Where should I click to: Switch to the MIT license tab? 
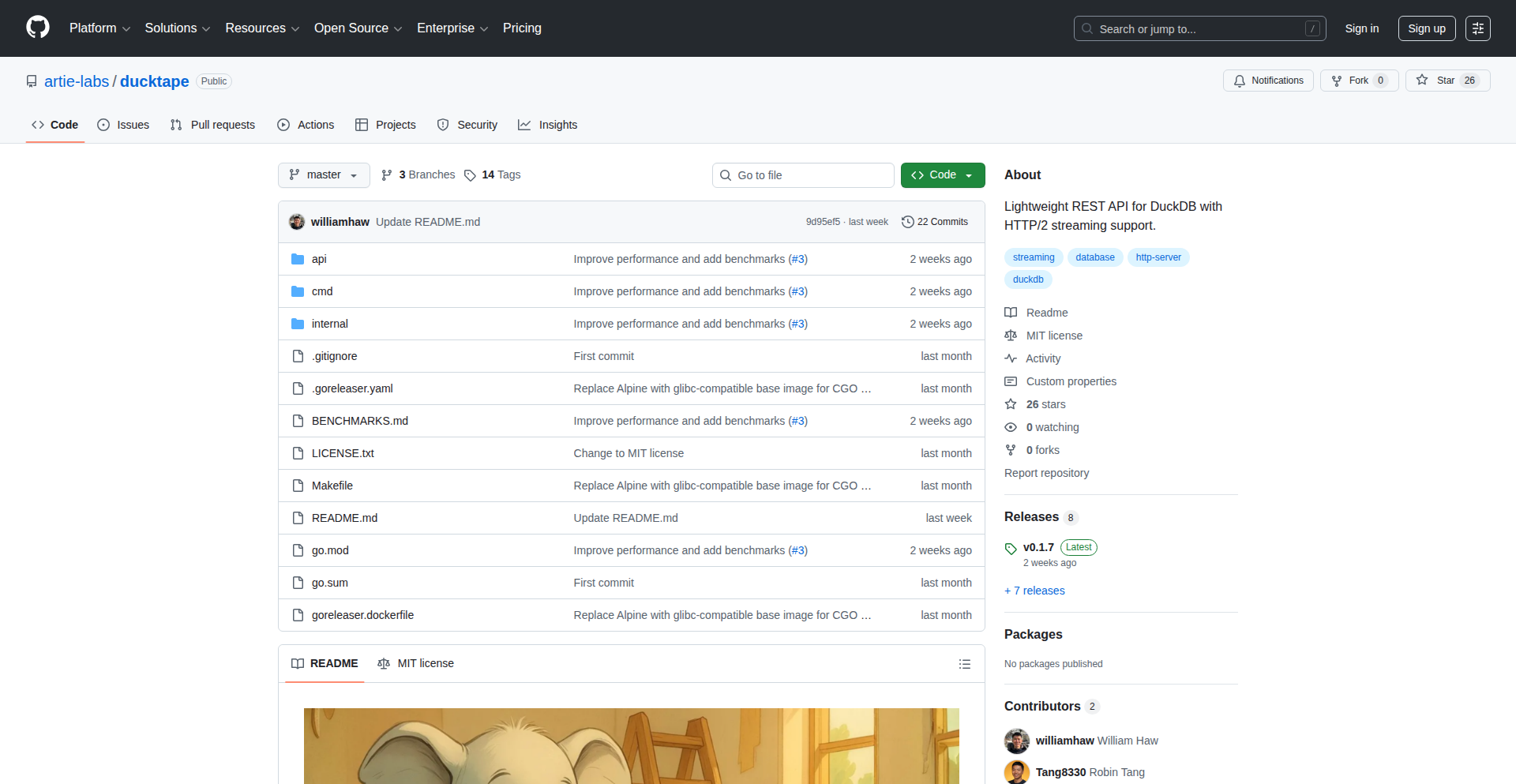pos(416,663)
